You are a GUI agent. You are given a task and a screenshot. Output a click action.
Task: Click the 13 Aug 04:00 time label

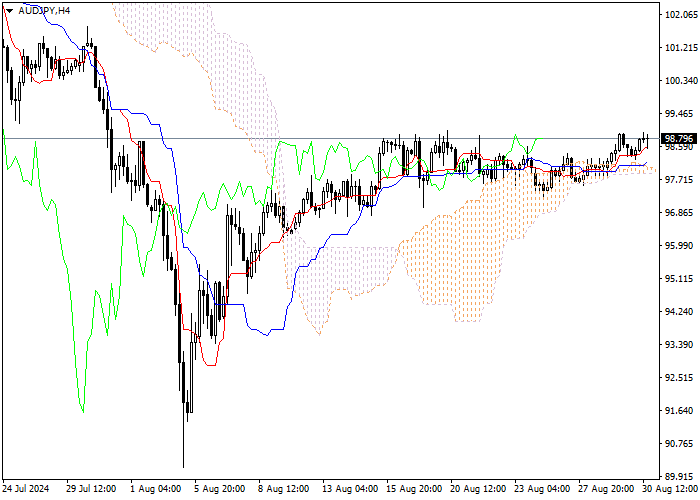[350, 488]
